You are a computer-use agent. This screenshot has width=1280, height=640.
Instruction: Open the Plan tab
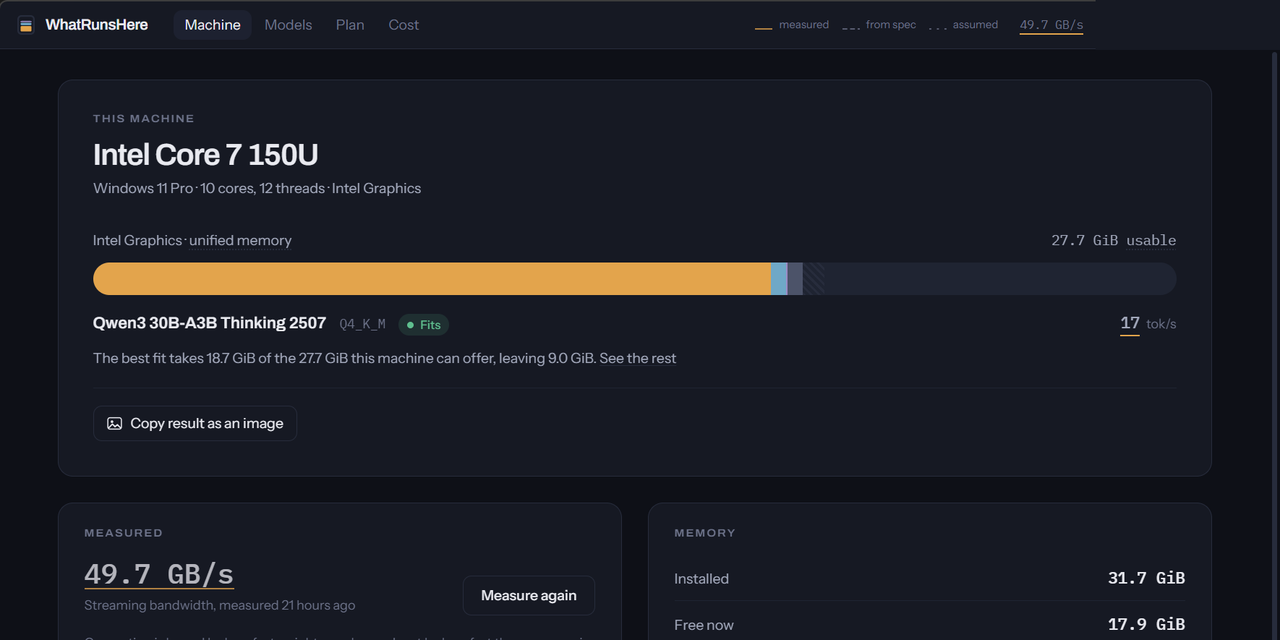(x=350, y=25)
